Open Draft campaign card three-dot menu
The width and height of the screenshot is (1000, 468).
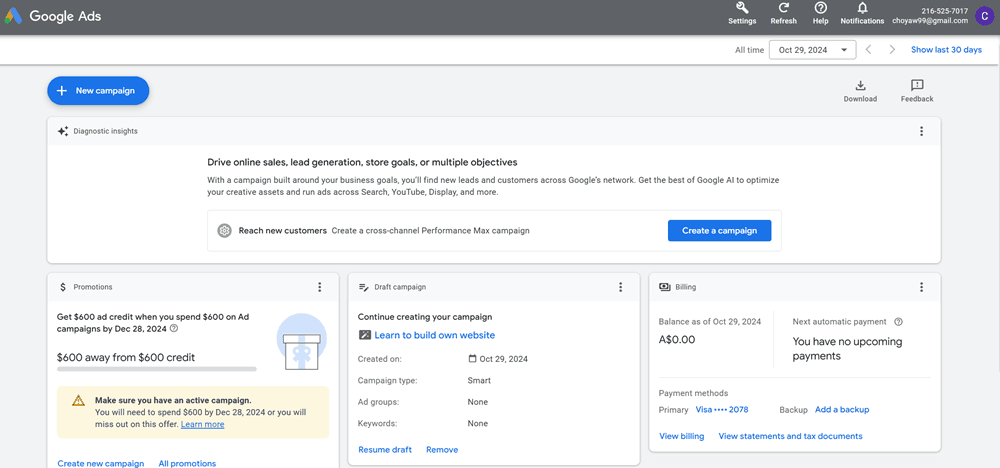coord(620,287)
